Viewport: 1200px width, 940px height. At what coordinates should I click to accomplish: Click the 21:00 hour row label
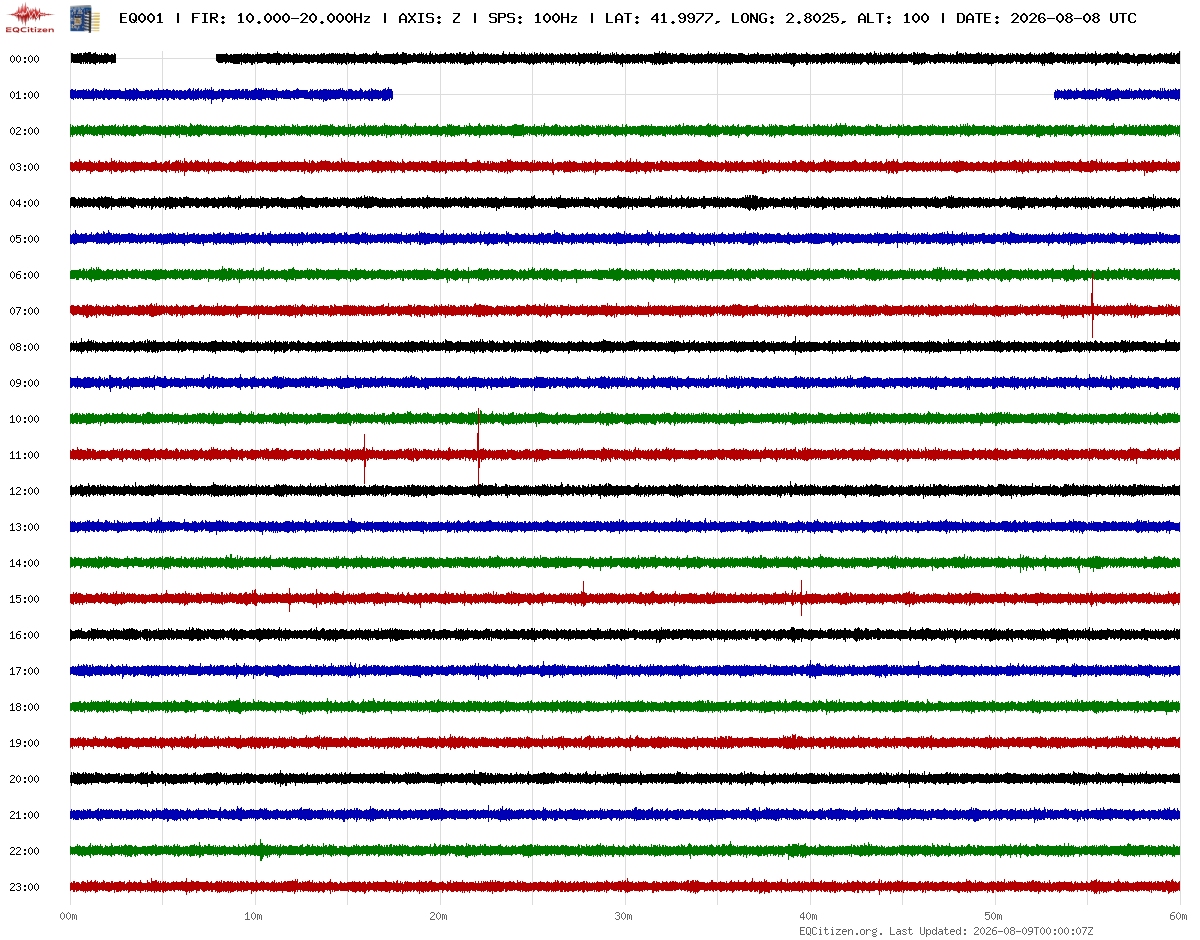coord(24,815)
